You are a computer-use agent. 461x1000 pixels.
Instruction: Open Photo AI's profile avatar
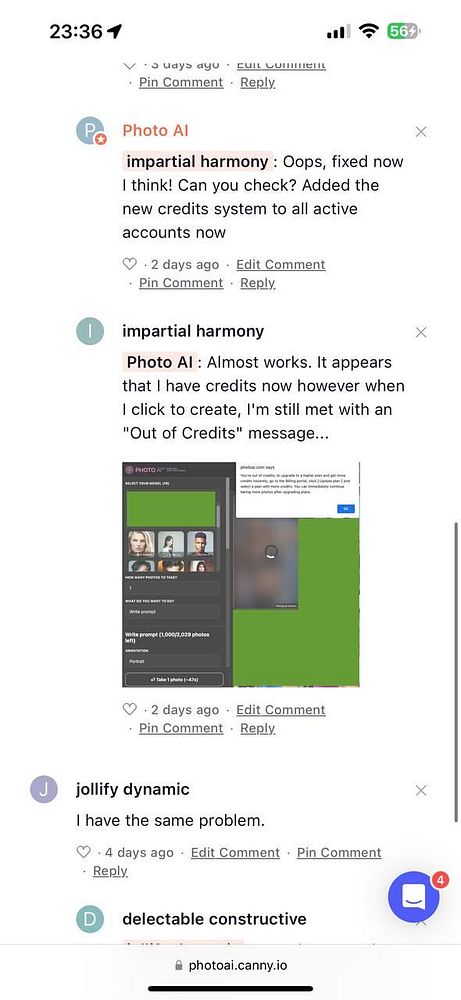[90, 131]
